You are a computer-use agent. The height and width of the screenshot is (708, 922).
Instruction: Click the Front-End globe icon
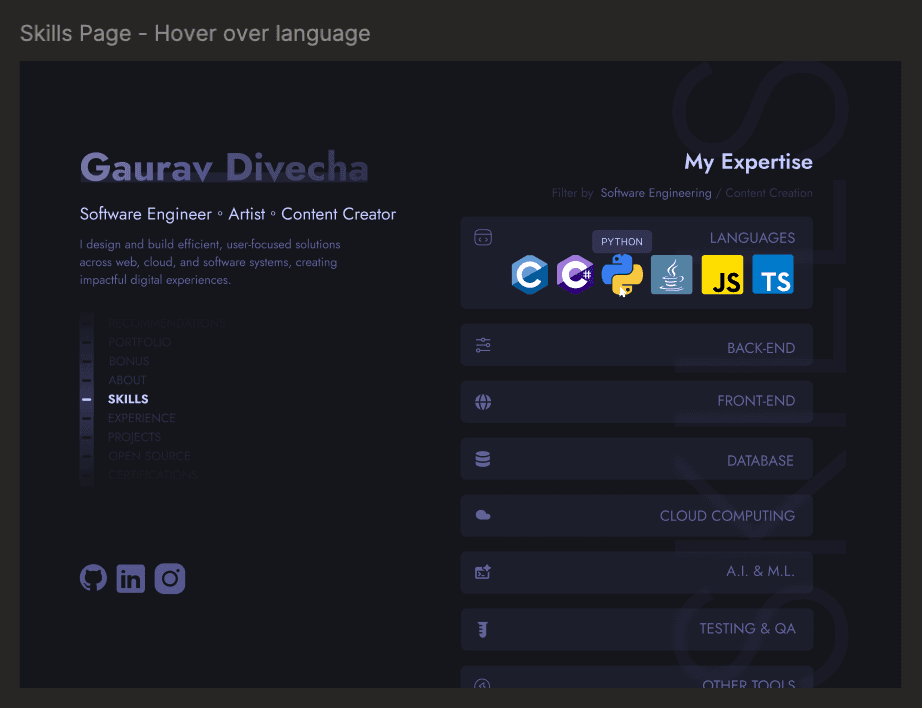click(x=483, y=402)
